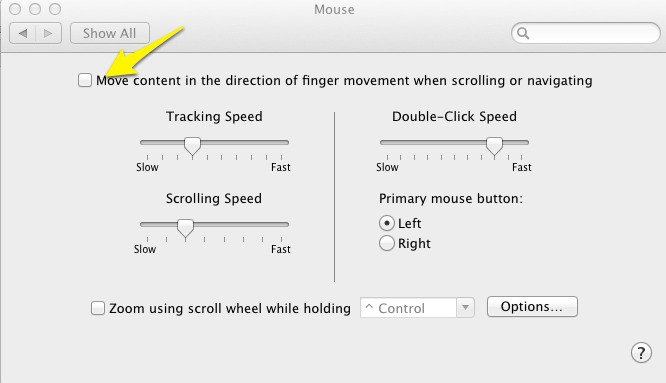The height and width of the screenshot is (383, 666).
Task: Click the back navigation arrow
Action: point(23,33)
